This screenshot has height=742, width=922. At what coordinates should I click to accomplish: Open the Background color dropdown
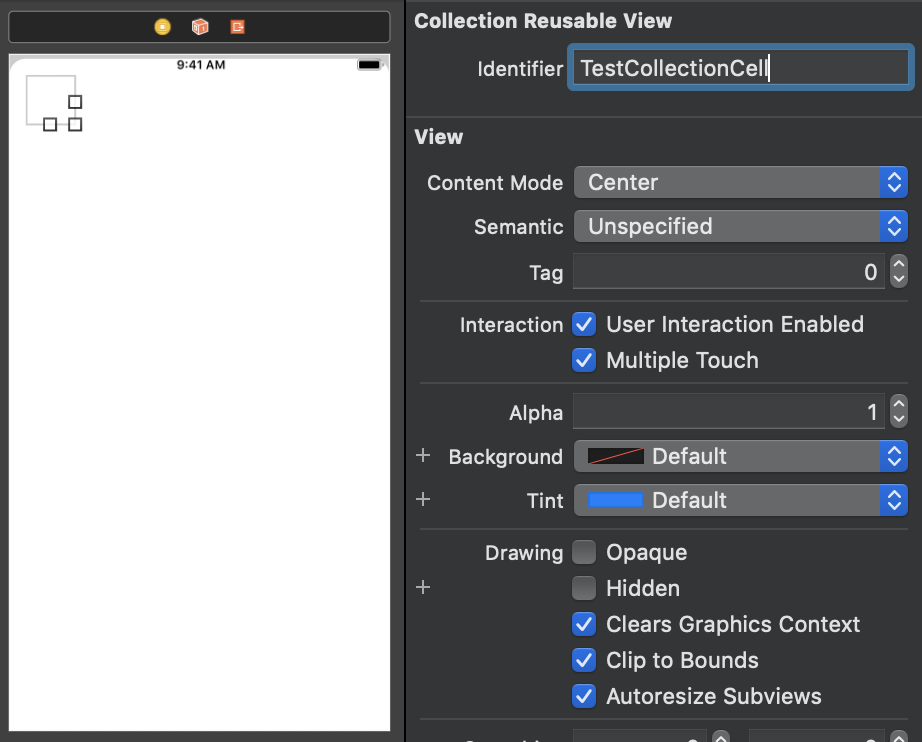[740, 456]
